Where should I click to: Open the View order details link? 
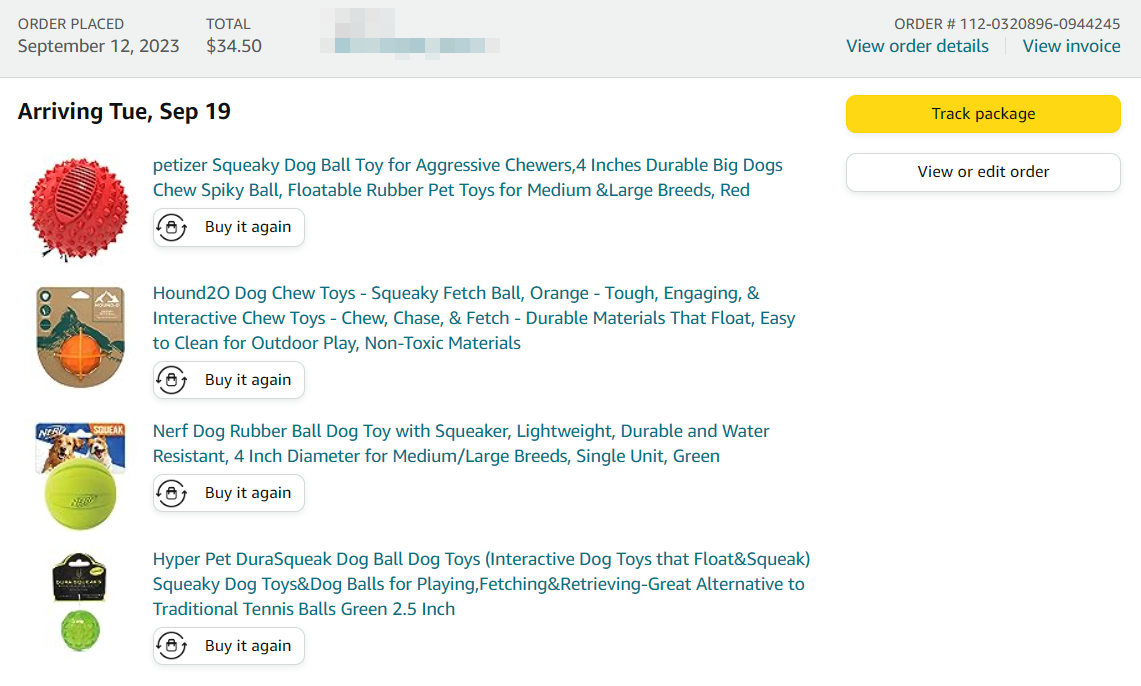pos(917,46)
